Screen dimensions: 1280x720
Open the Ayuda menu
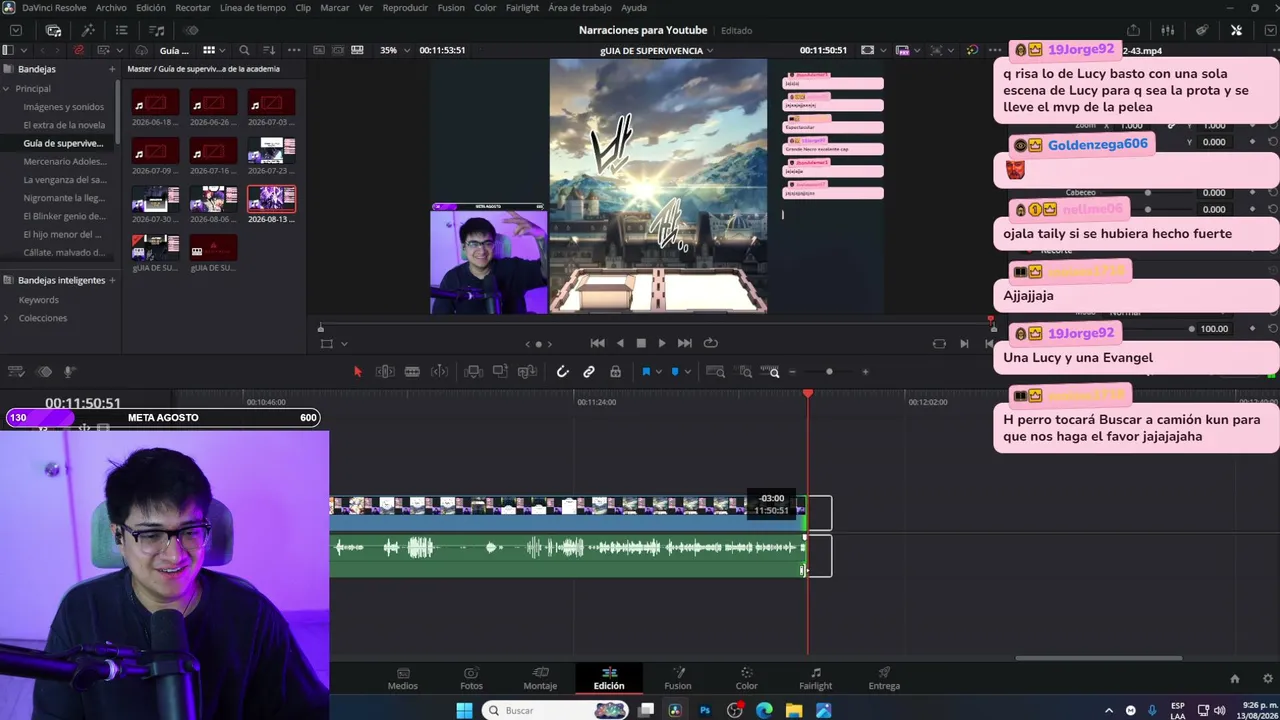[x=634, y=8]
